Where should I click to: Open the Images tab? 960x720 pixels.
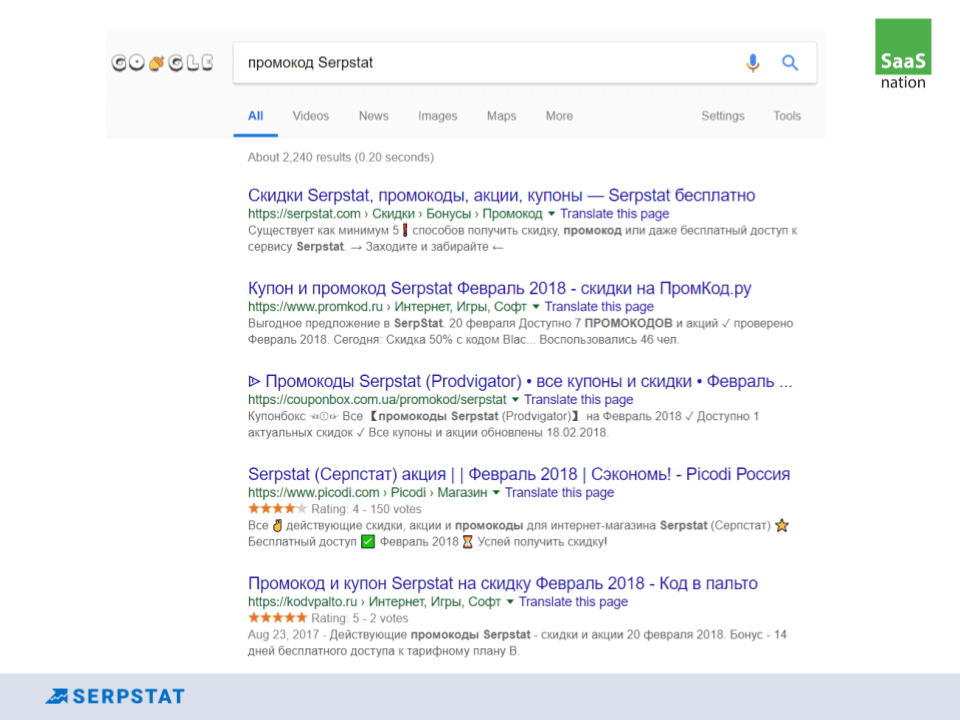point(437,116)
